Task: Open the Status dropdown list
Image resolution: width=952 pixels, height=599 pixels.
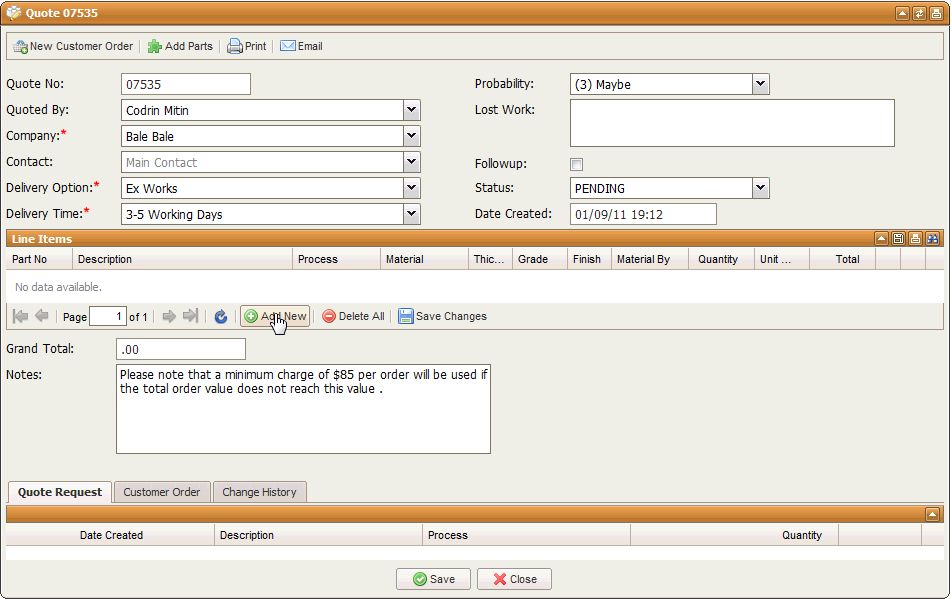Action: (761, 188)
